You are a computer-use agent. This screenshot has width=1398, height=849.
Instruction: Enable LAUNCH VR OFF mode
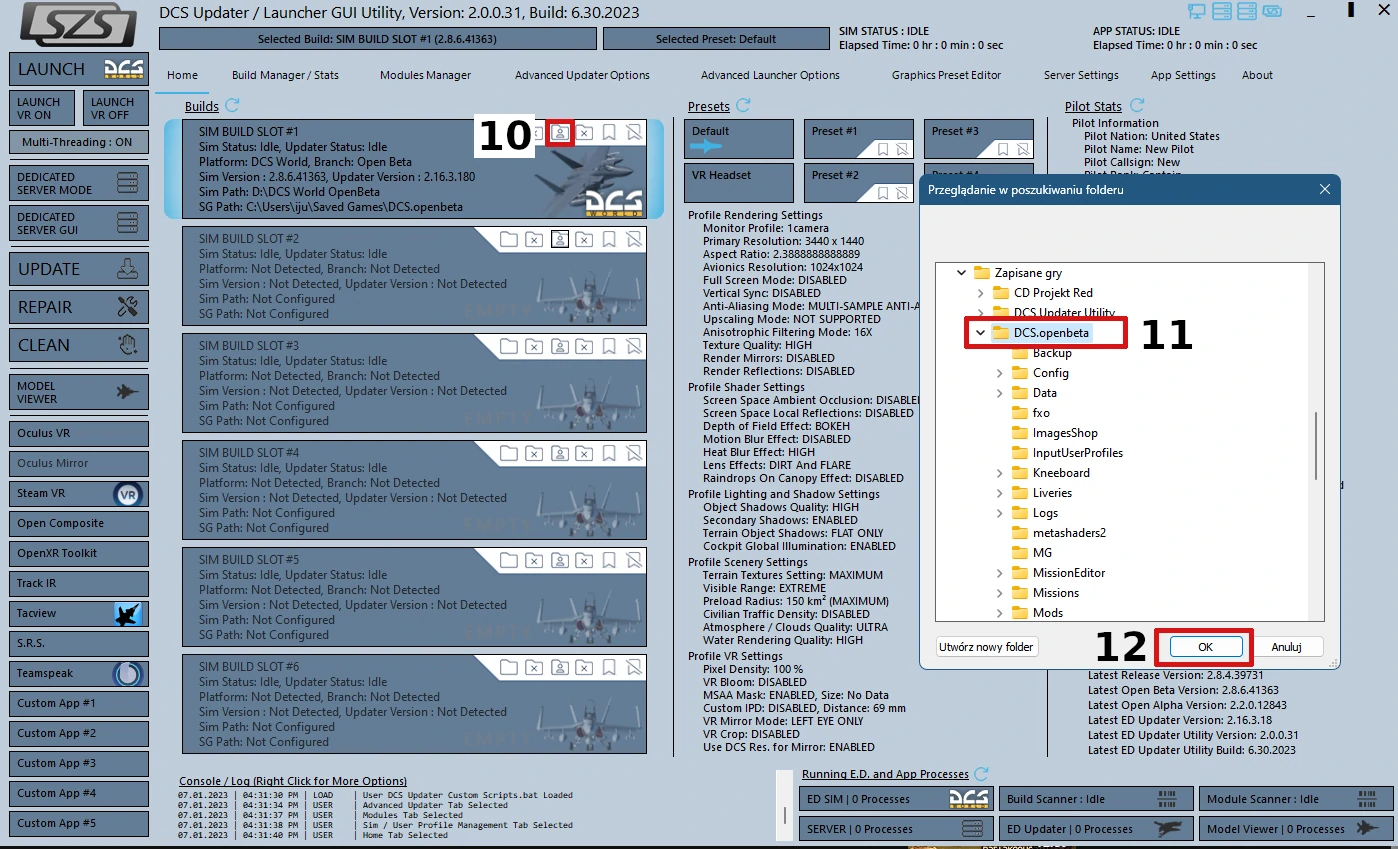pos(115,108)
